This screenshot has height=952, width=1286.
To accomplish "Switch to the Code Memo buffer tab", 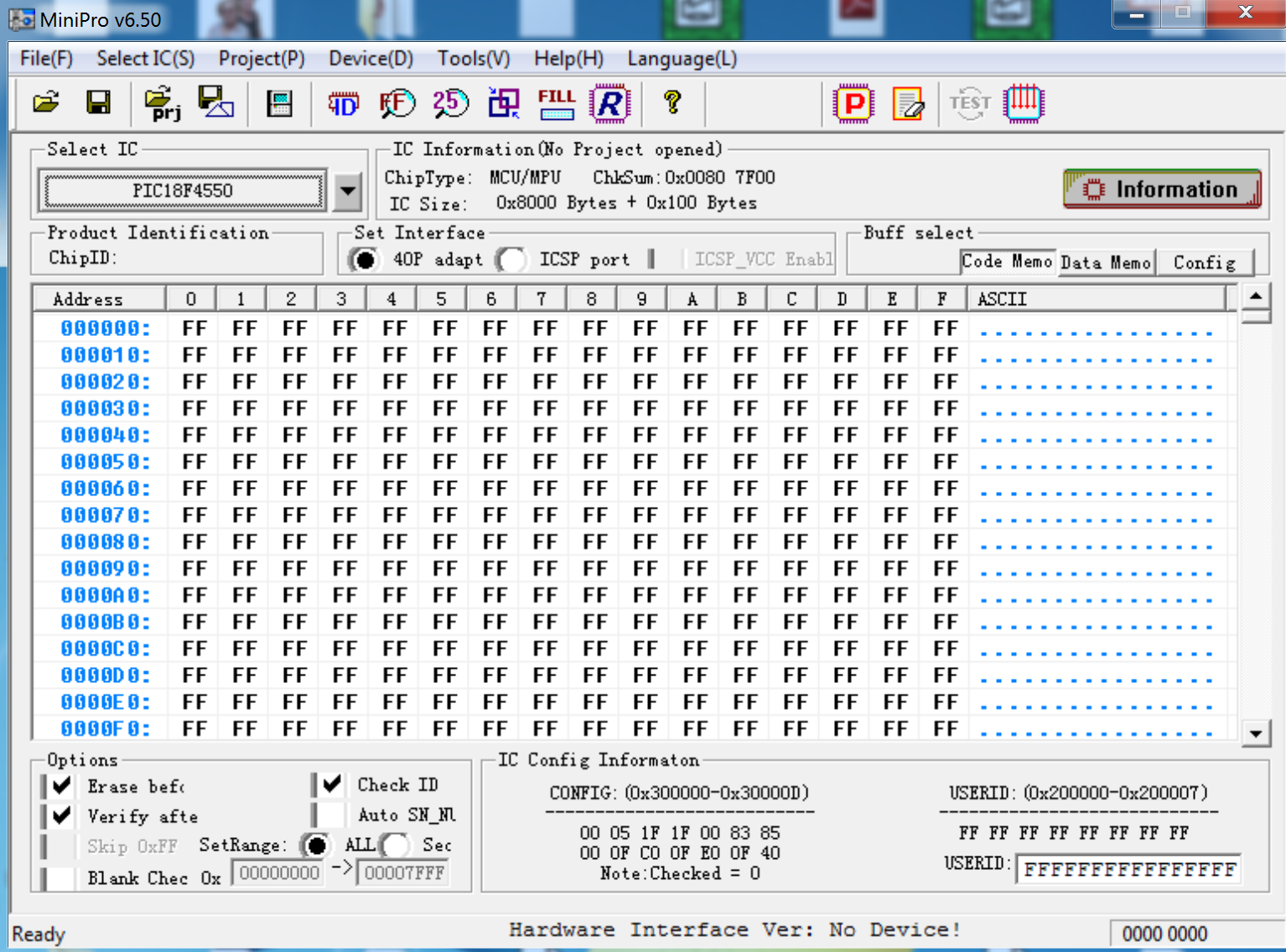I will [x=1007, y=261].
